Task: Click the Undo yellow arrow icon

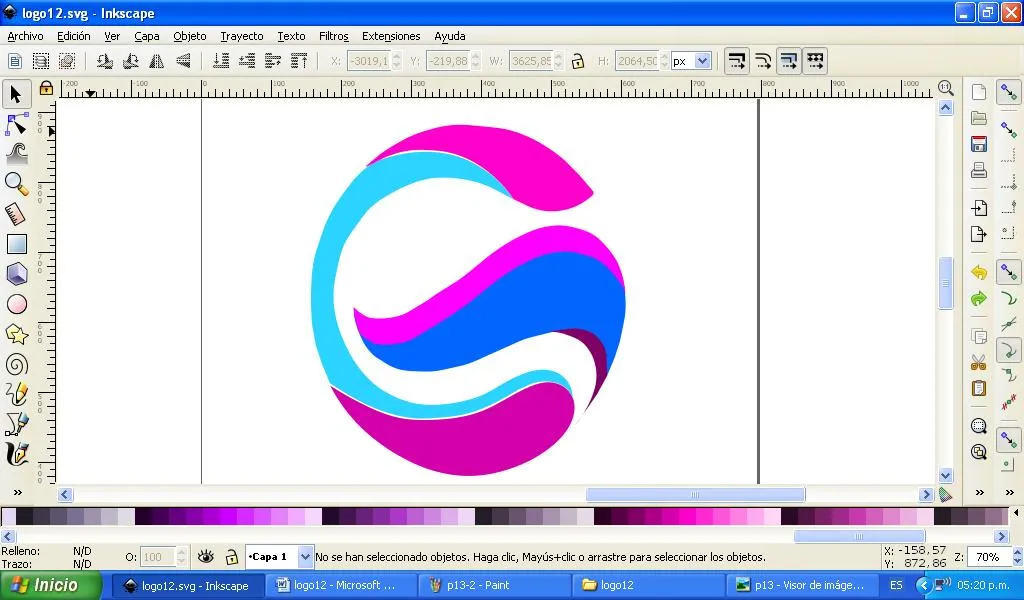Action: pyautogui.click(x=978, y=272)
